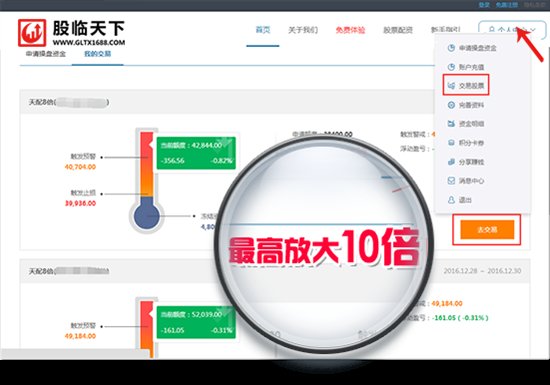
Task: Click the 积分卡券 card icon
Action: 451,143
